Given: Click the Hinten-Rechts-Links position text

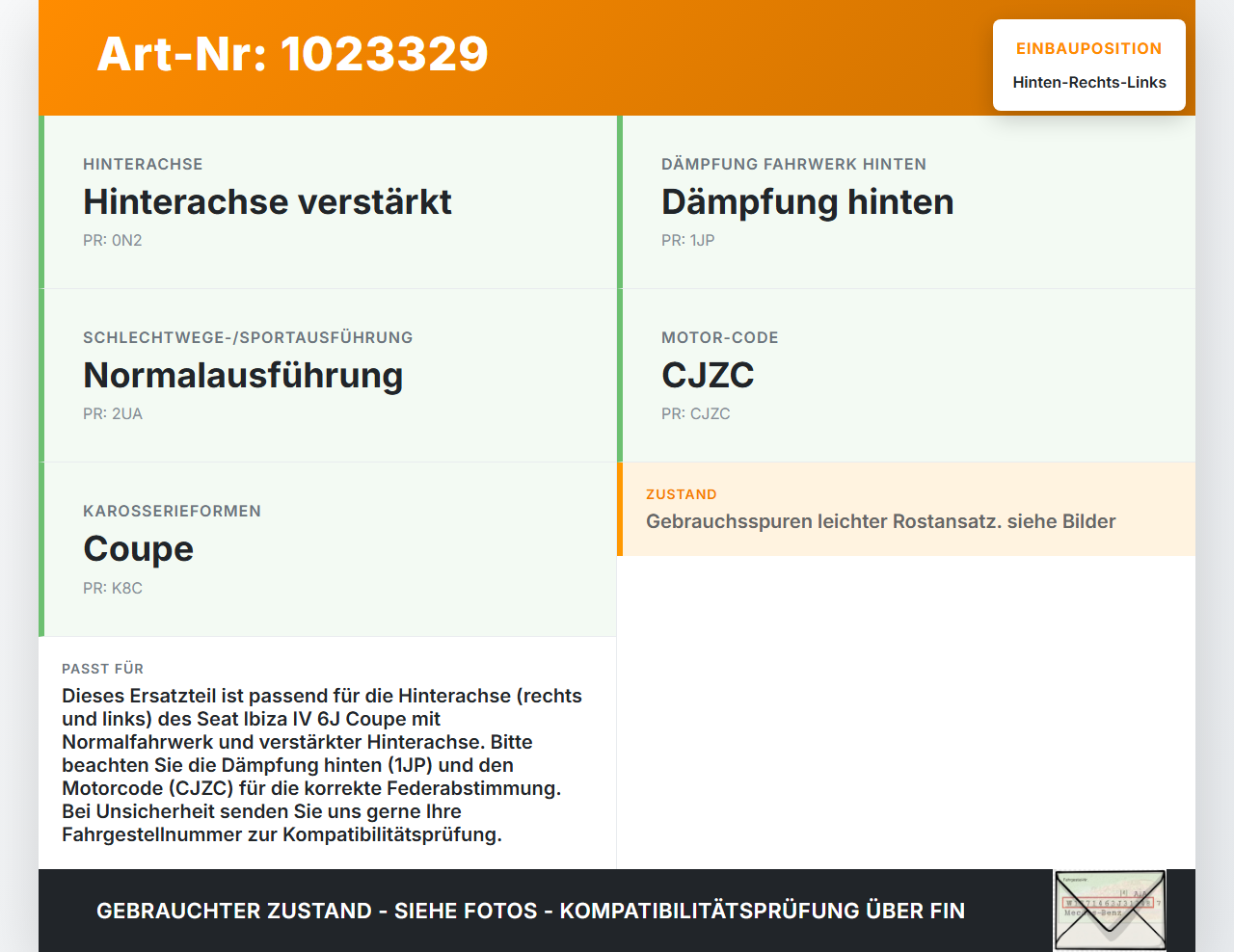Looking at the screenshot, I should pyautogui.click(x=1089, y=83).
